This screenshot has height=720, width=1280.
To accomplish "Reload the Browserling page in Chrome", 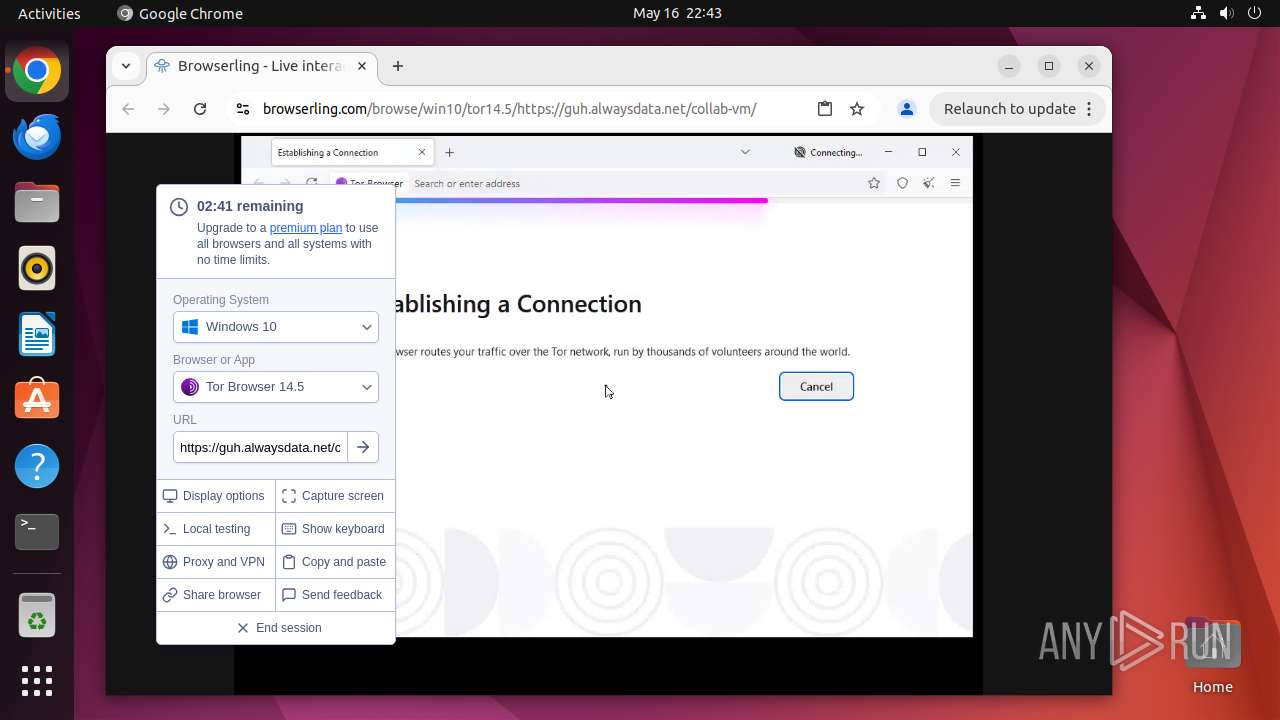I will coord(200,109).
